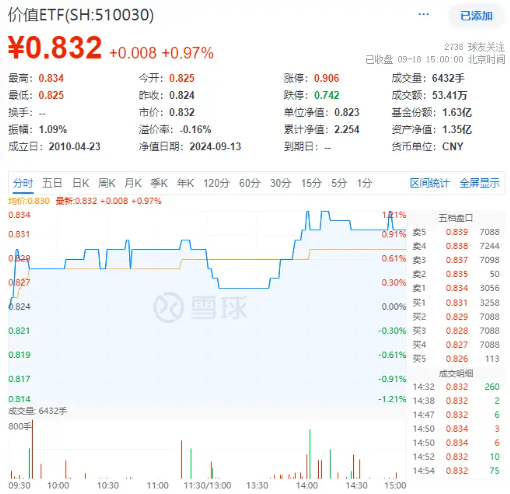Click the 成立日 date 2010-04-23

click(x=75, y=146)
